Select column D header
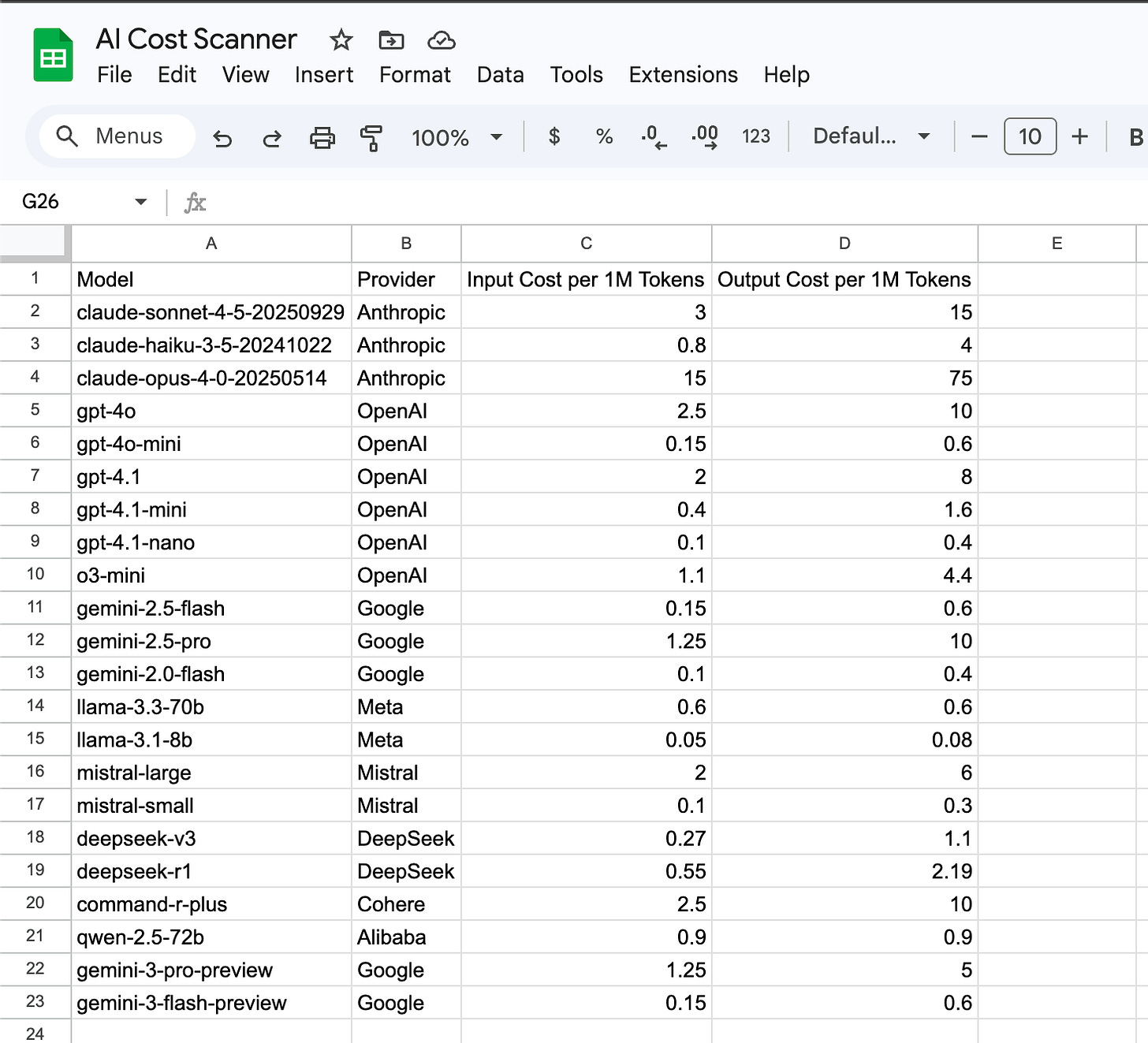 click(844, 244)
